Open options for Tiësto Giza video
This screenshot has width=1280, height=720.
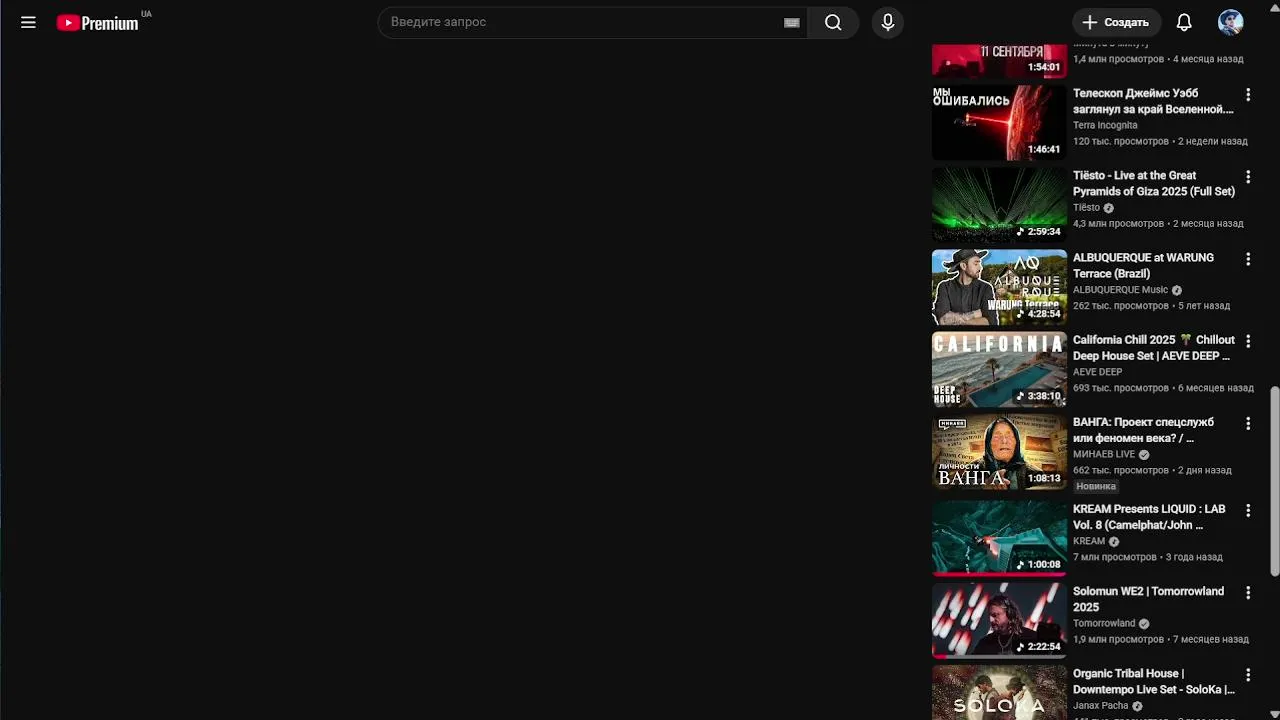pos(1248,177)
